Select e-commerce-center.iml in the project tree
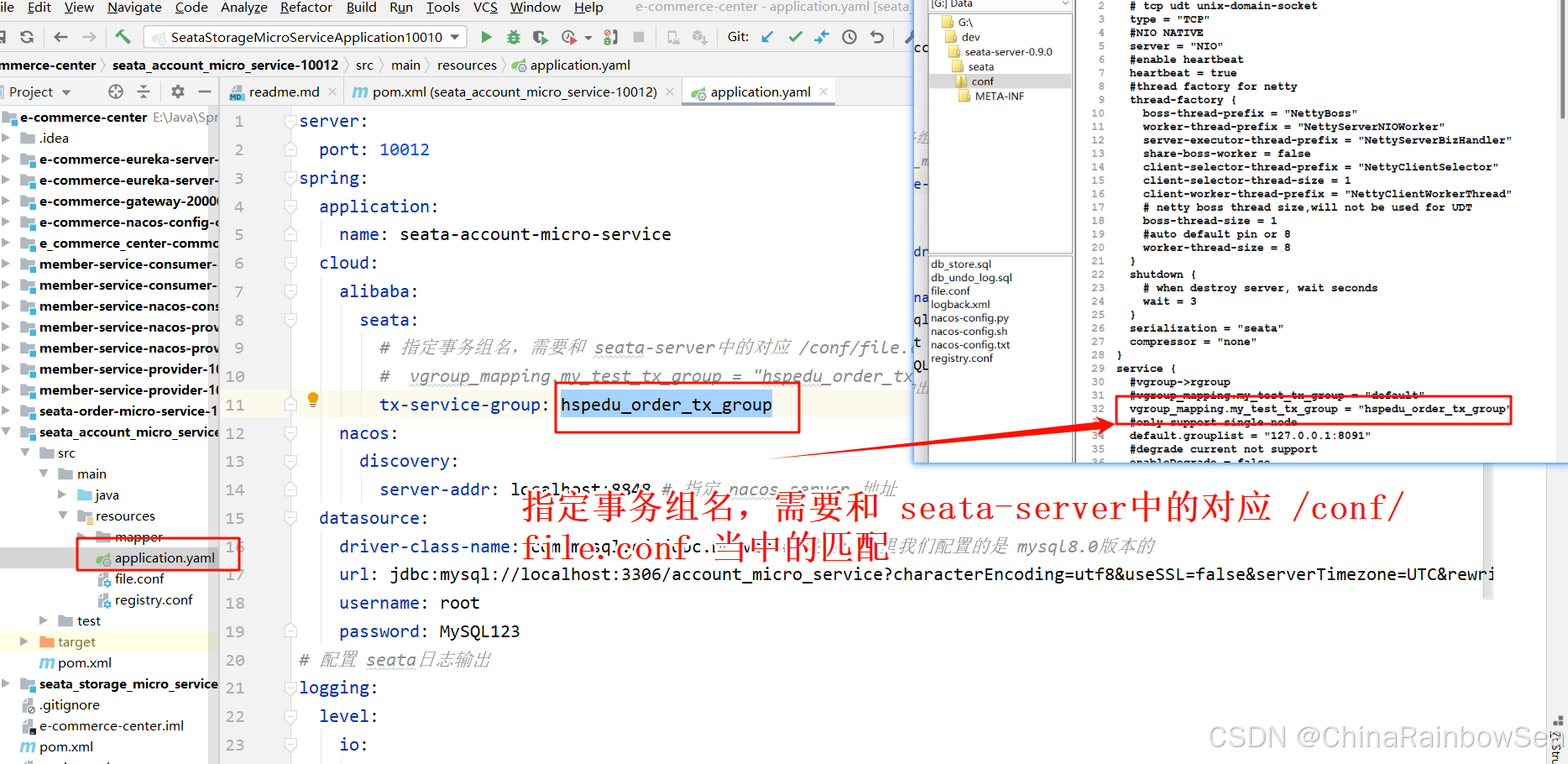 [x=112, y=725]
